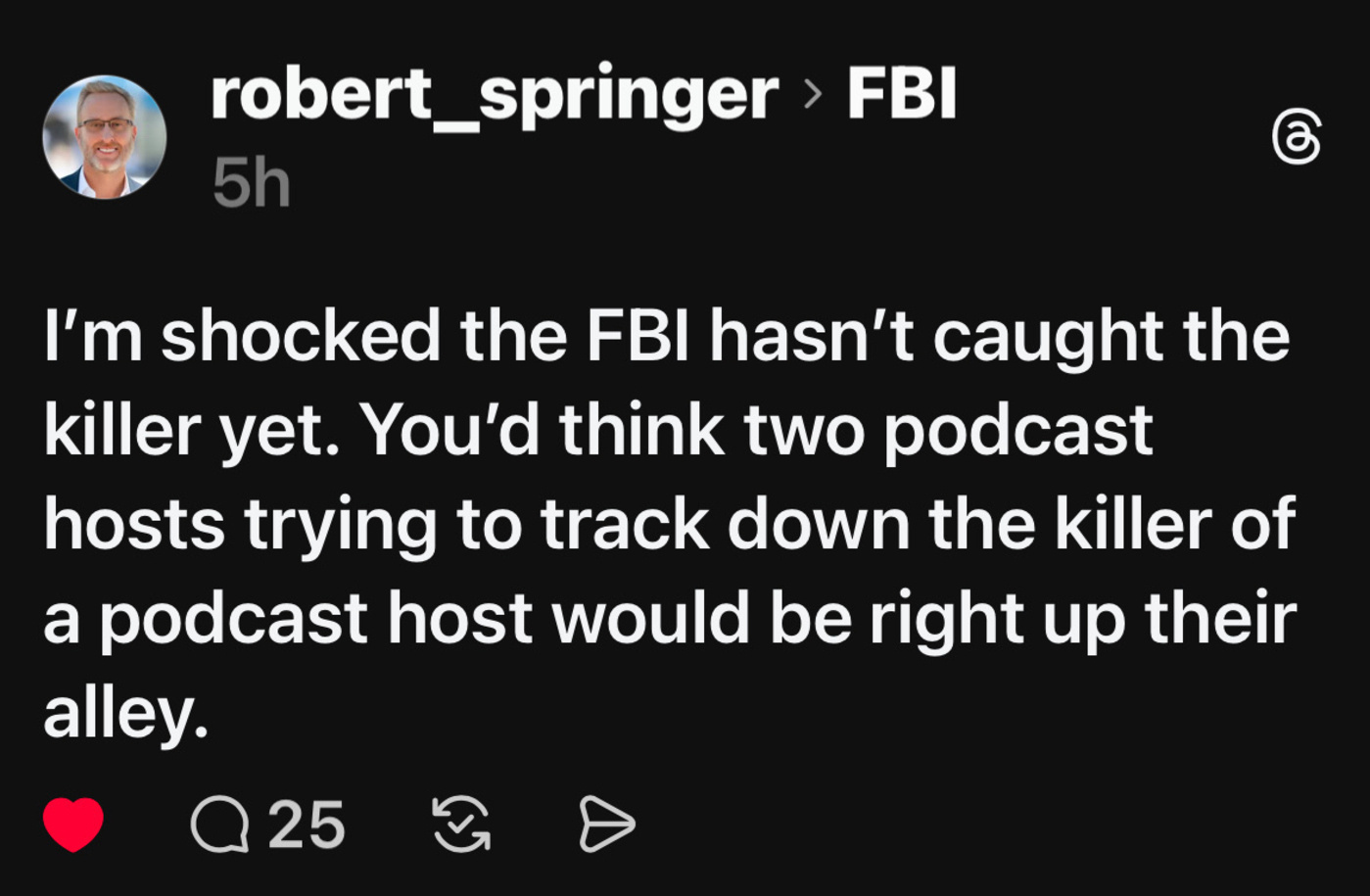View the 25 replies count
This screenshot has height=896, width=1370.
(x=307, y=825)
